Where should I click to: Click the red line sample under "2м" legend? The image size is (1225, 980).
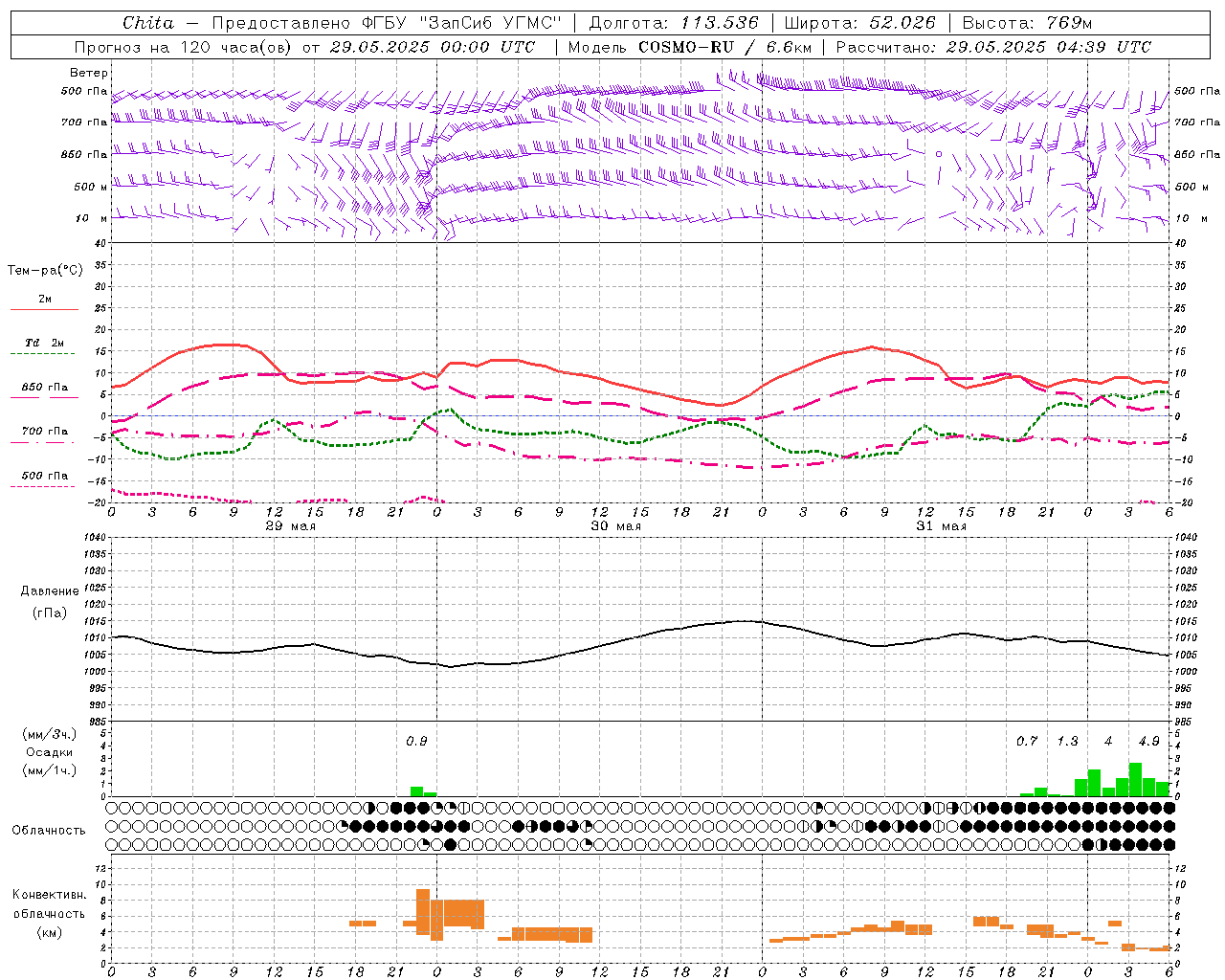(44, 309)
